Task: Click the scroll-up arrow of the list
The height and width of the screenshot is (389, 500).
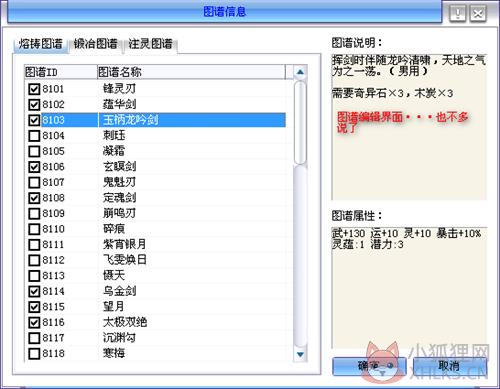Action: click(x=300, y=72)
